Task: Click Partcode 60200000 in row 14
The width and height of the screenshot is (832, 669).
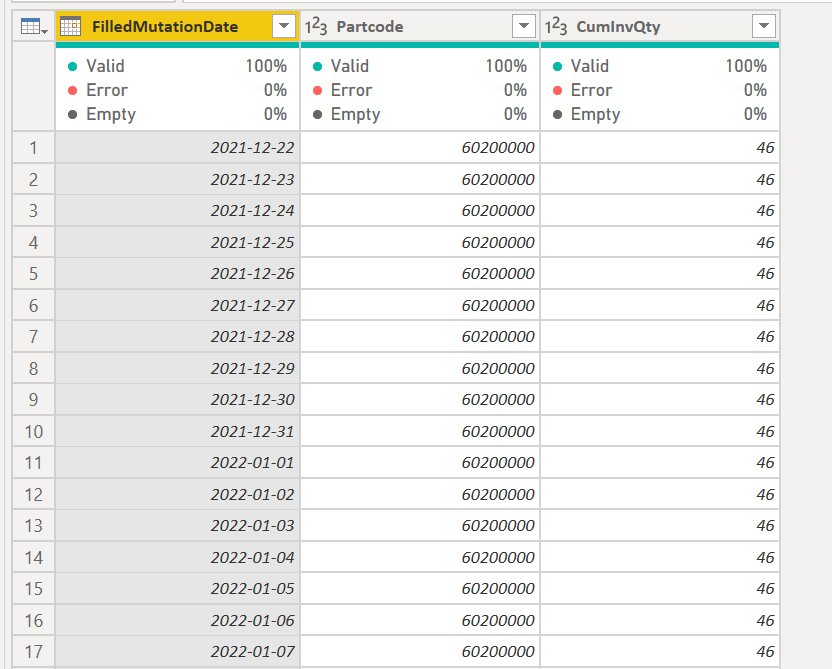Action: pos(420,558)
